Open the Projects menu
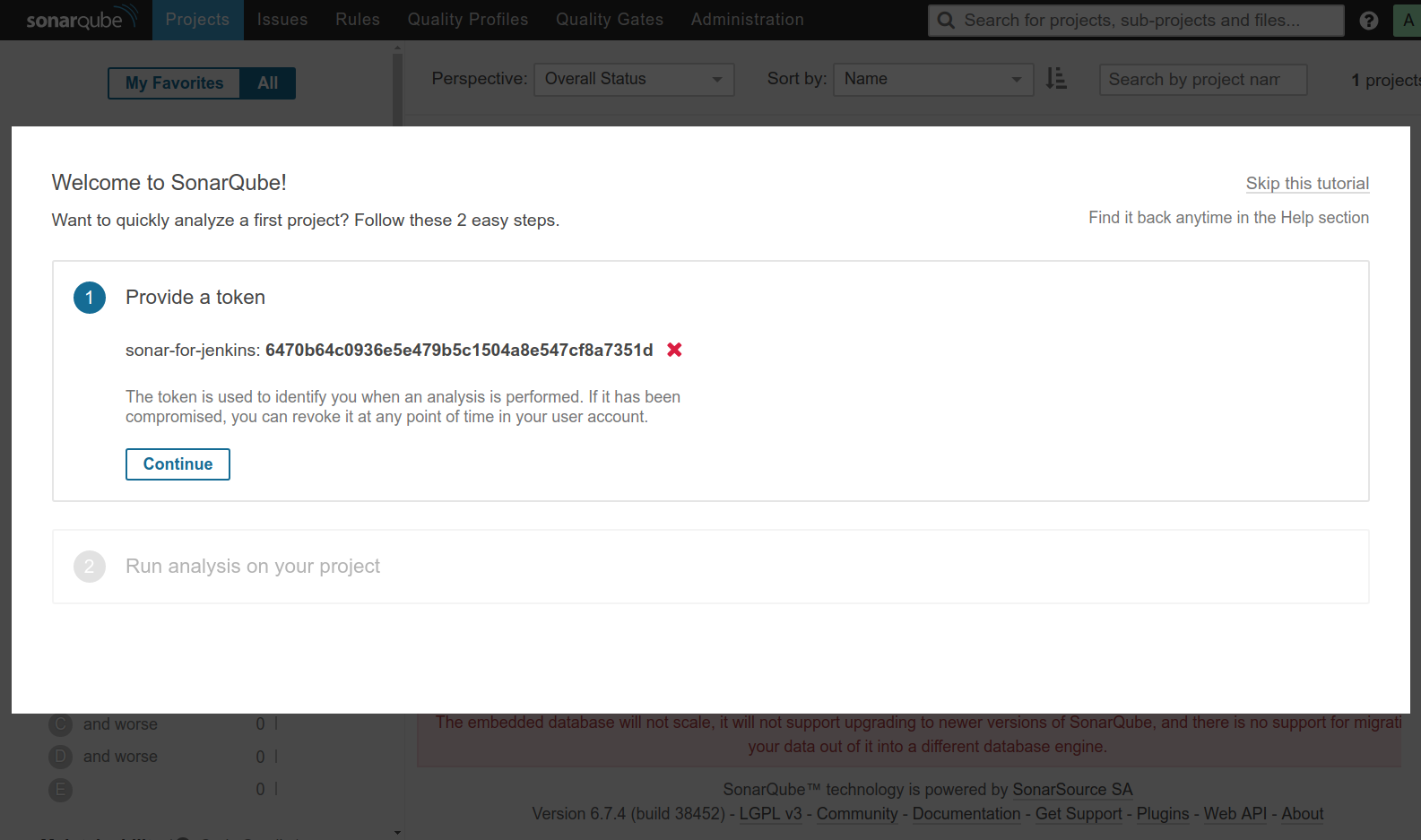Screen dimensions: 1421x840 point(197,20)
